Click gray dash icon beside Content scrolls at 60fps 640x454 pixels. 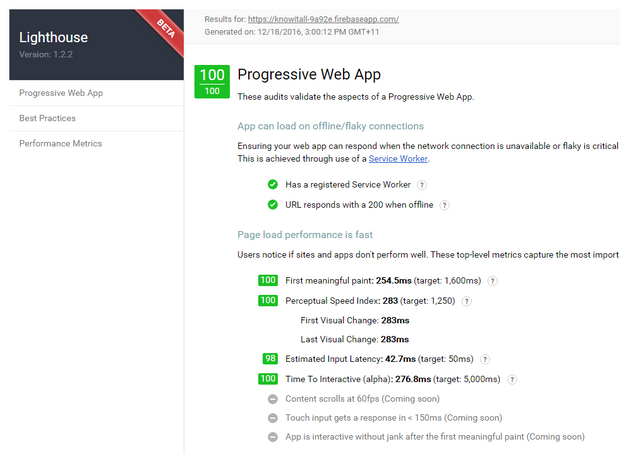[273, 399]
